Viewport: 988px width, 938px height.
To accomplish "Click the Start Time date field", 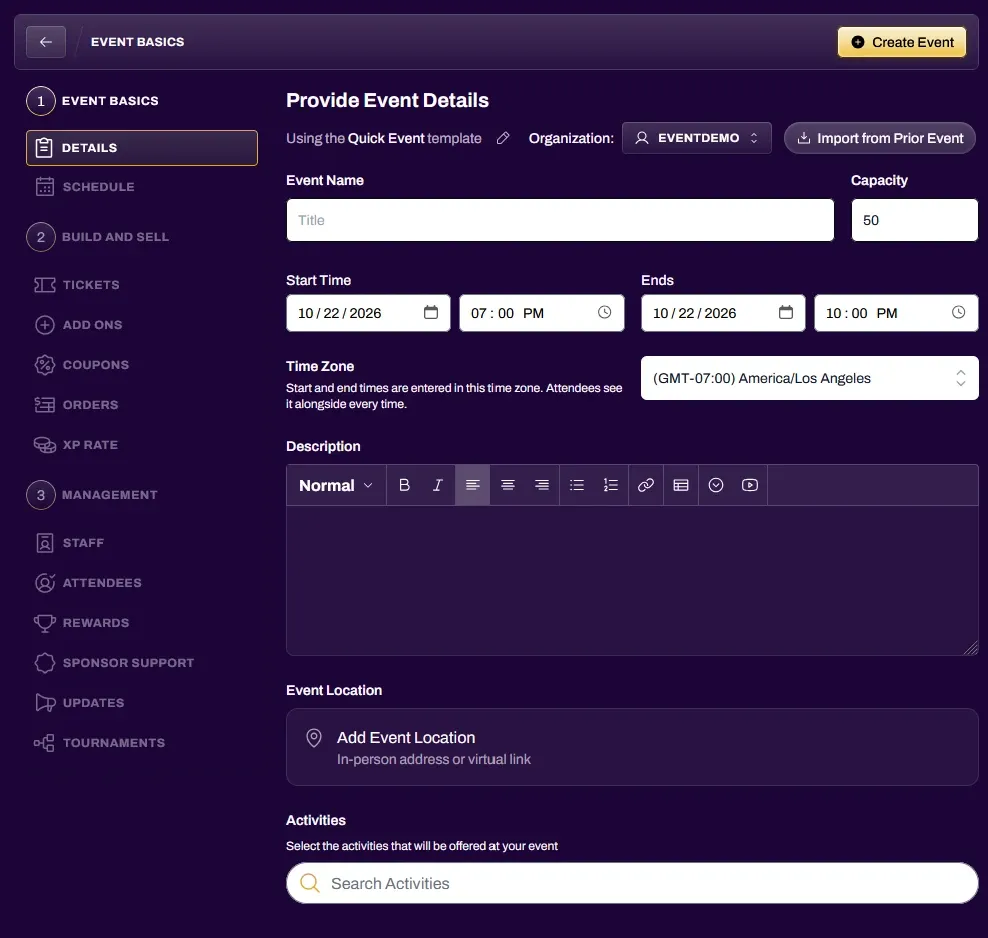I will [x=368, y=313].
